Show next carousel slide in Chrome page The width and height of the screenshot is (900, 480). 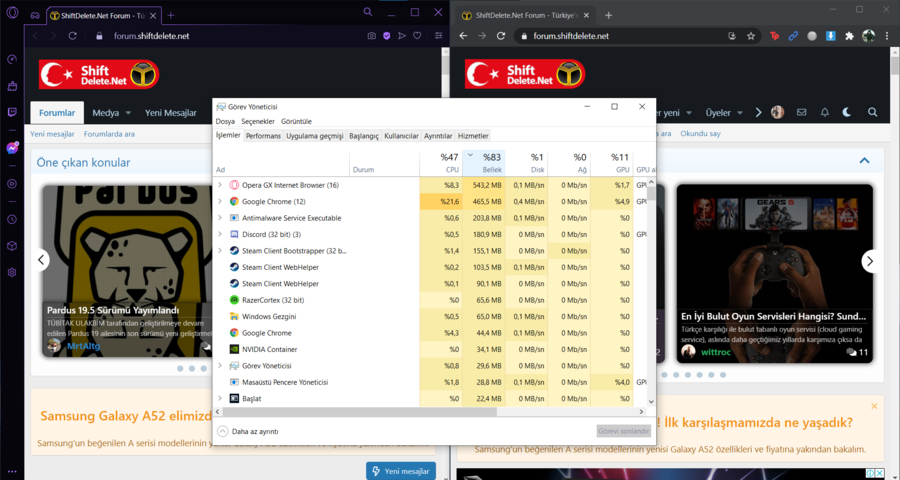click(870, 261)
